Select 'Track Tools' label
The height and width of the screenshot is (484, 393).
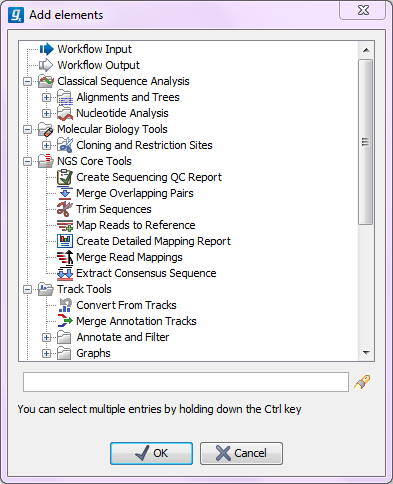pos(84,289)
